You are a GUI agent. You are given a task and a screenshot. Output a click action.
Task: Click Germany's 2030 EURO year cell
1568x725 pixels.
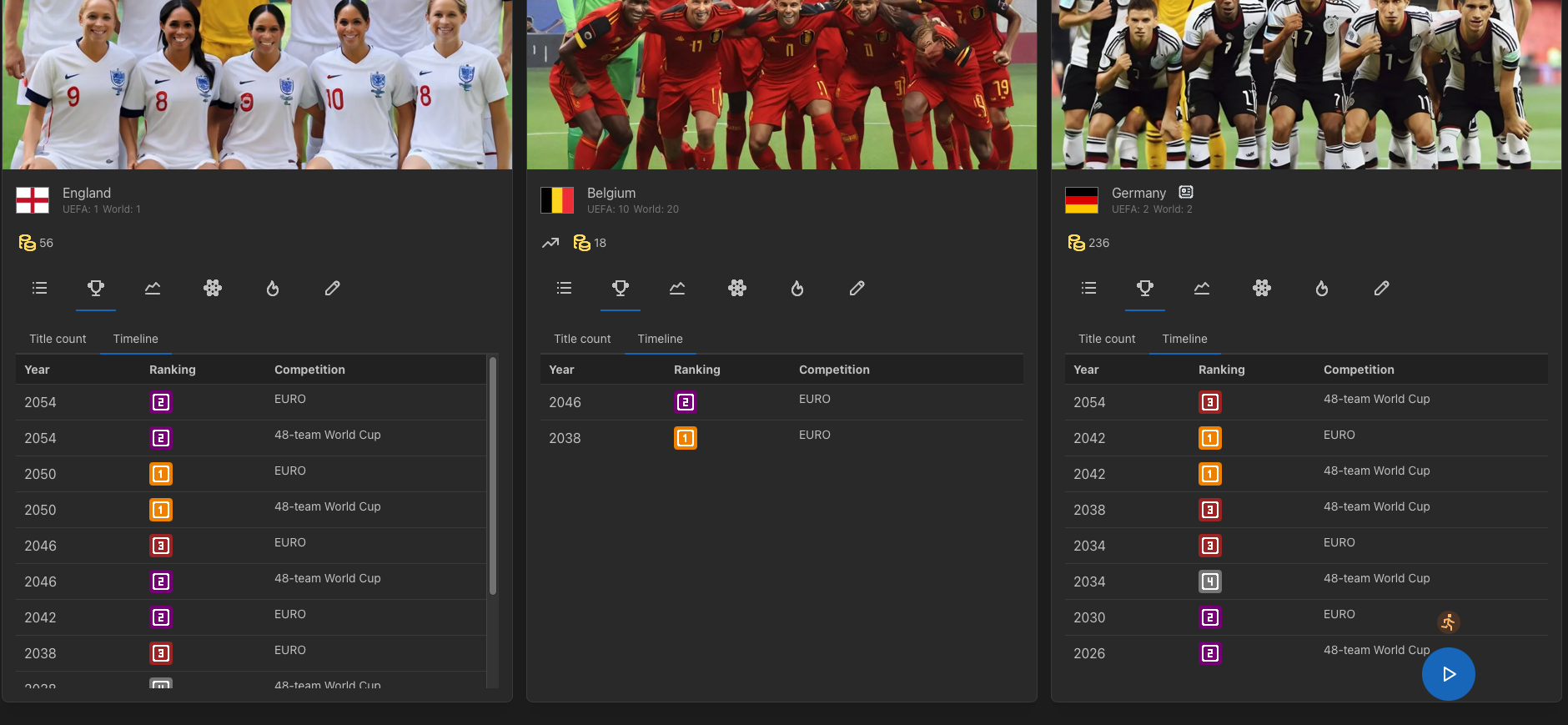coord(1089,617)
